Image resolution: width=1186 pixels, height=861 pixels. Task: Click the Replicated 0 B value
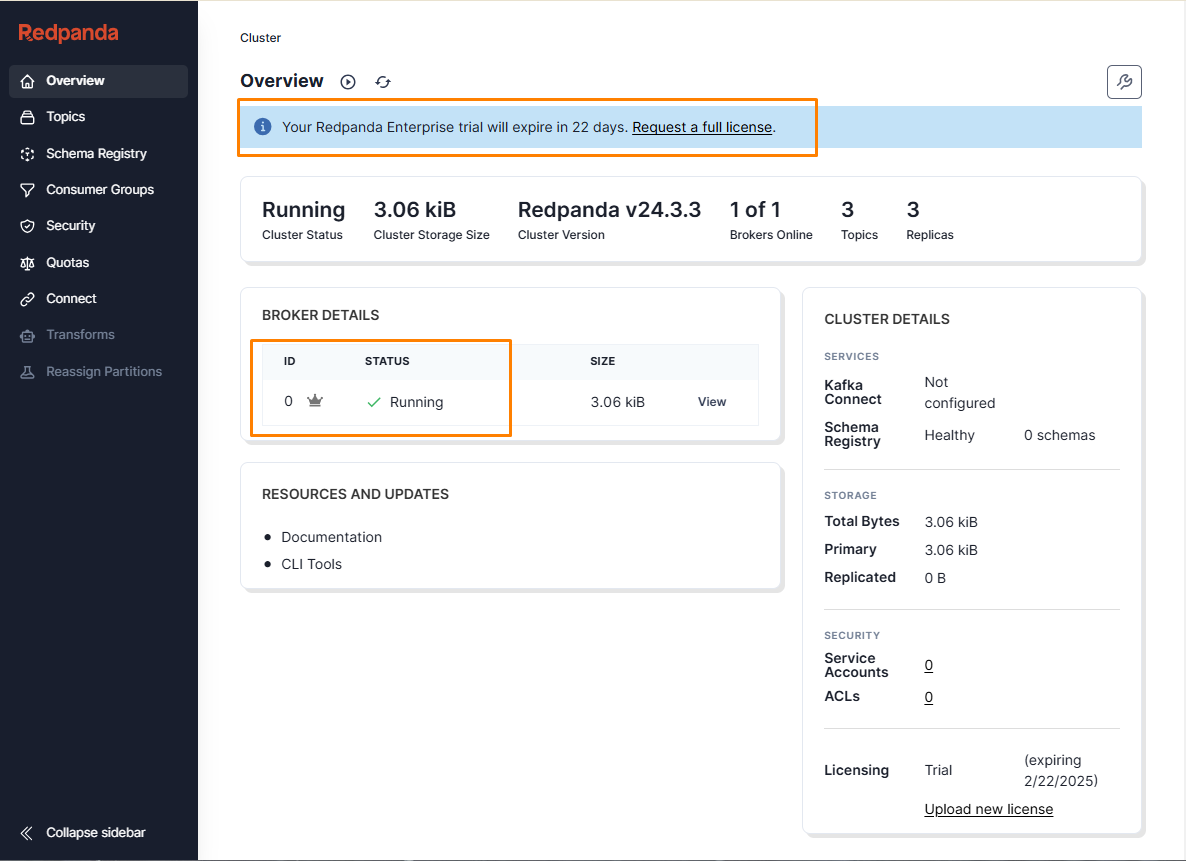coord(935,578)
